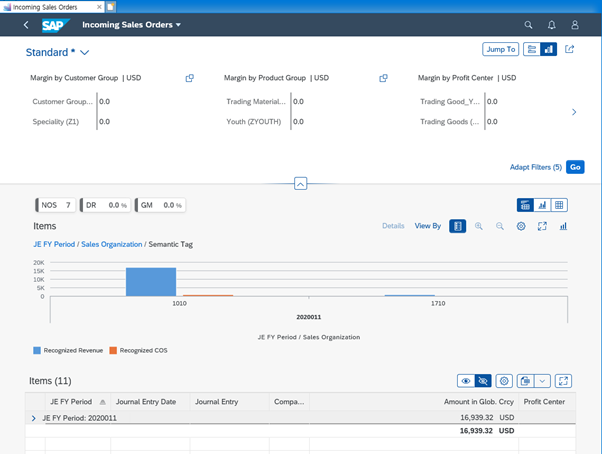Collapse the filter header area

coord(300,183)
